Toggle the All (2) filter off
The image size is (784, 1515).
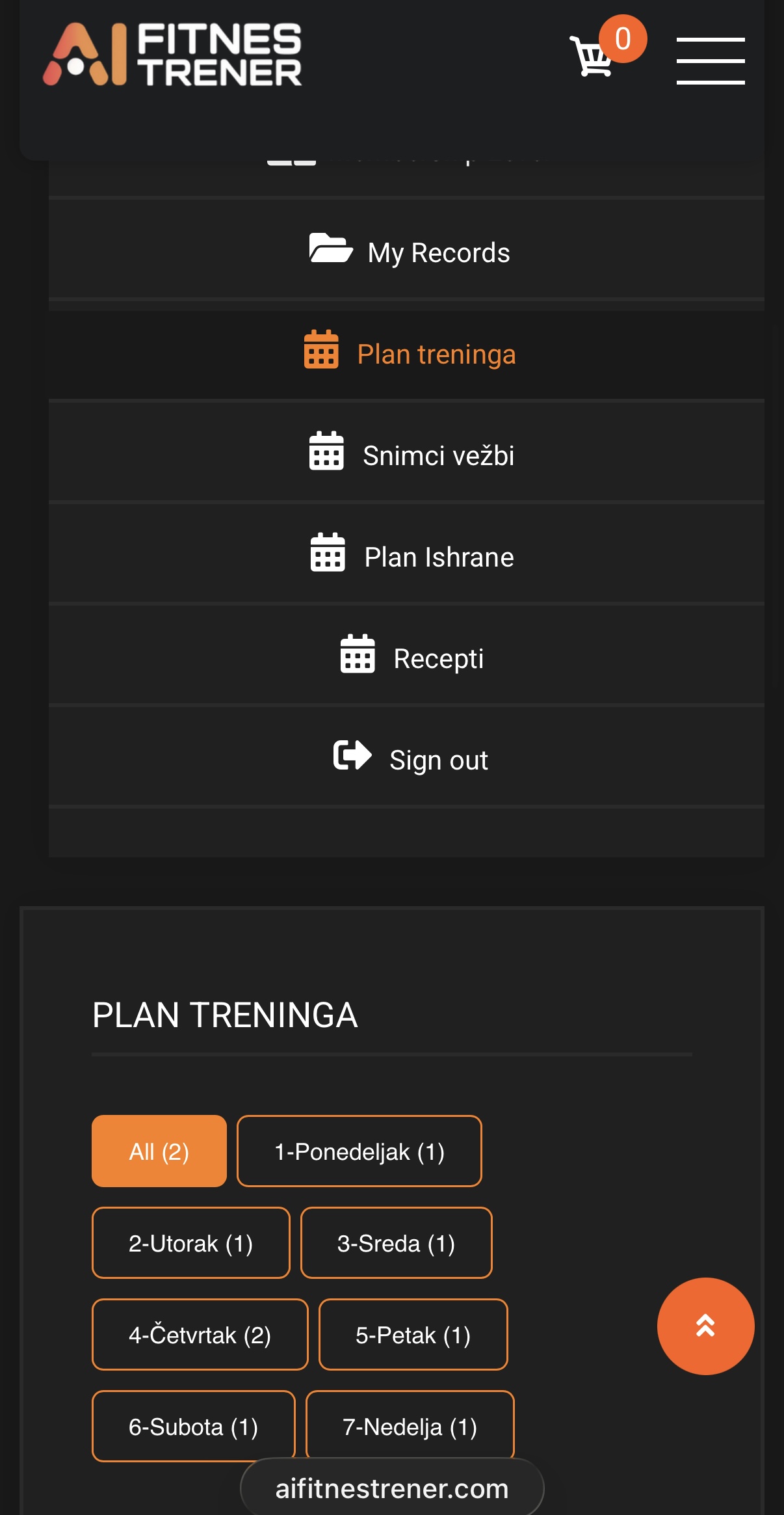159,1150
